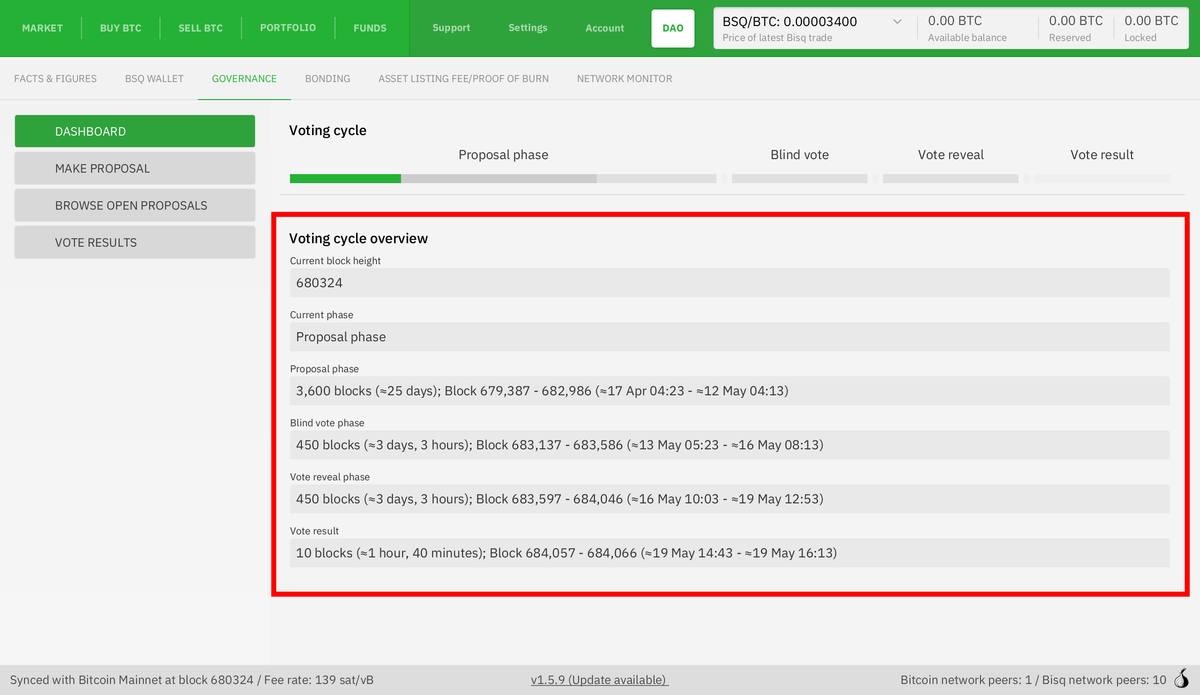
Task: Open the Sell BTC screen
Action: coord(200,28)
